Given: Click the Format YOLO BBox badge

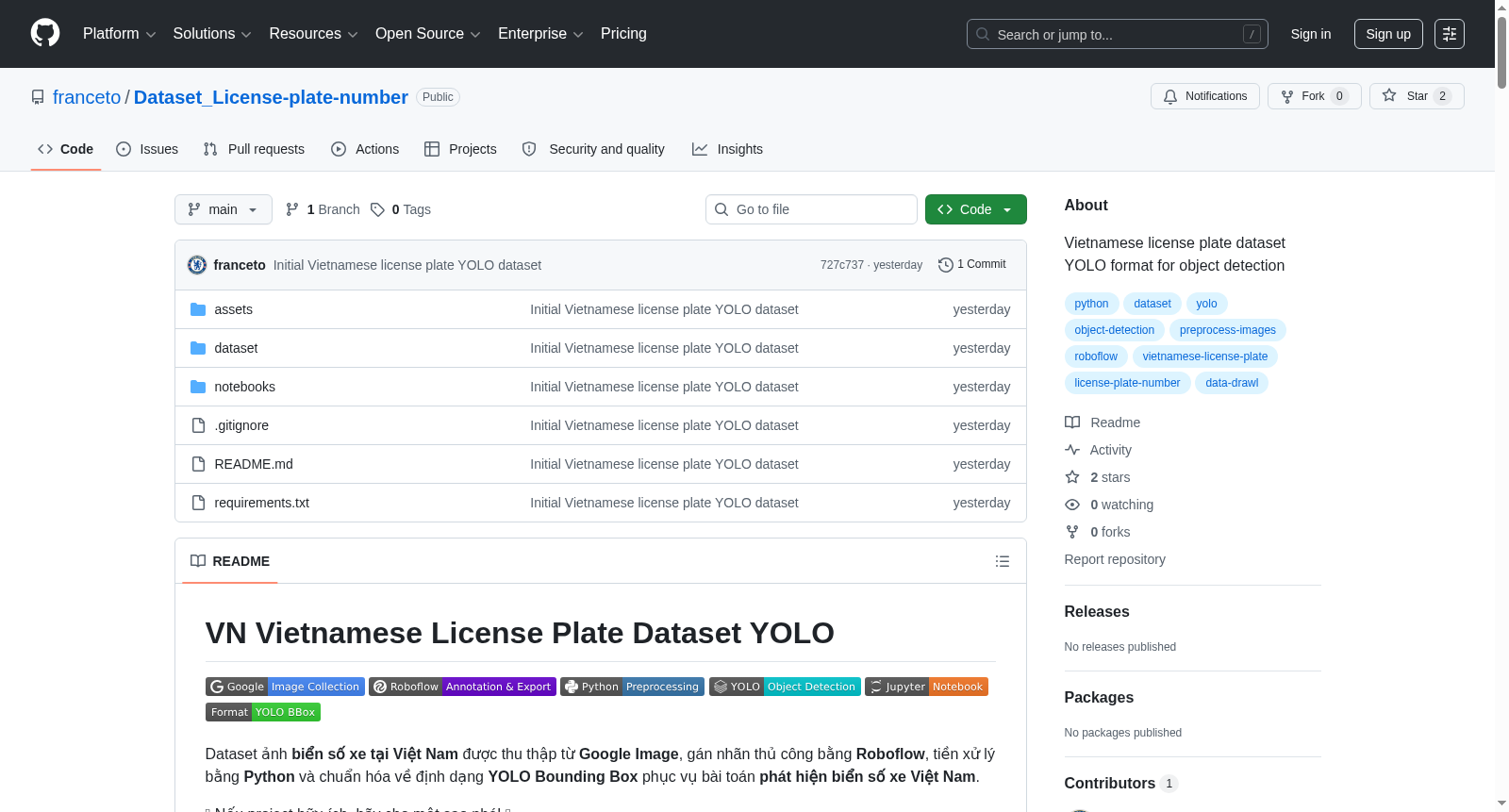Looking at the screenshot, I should click(263, 712).
